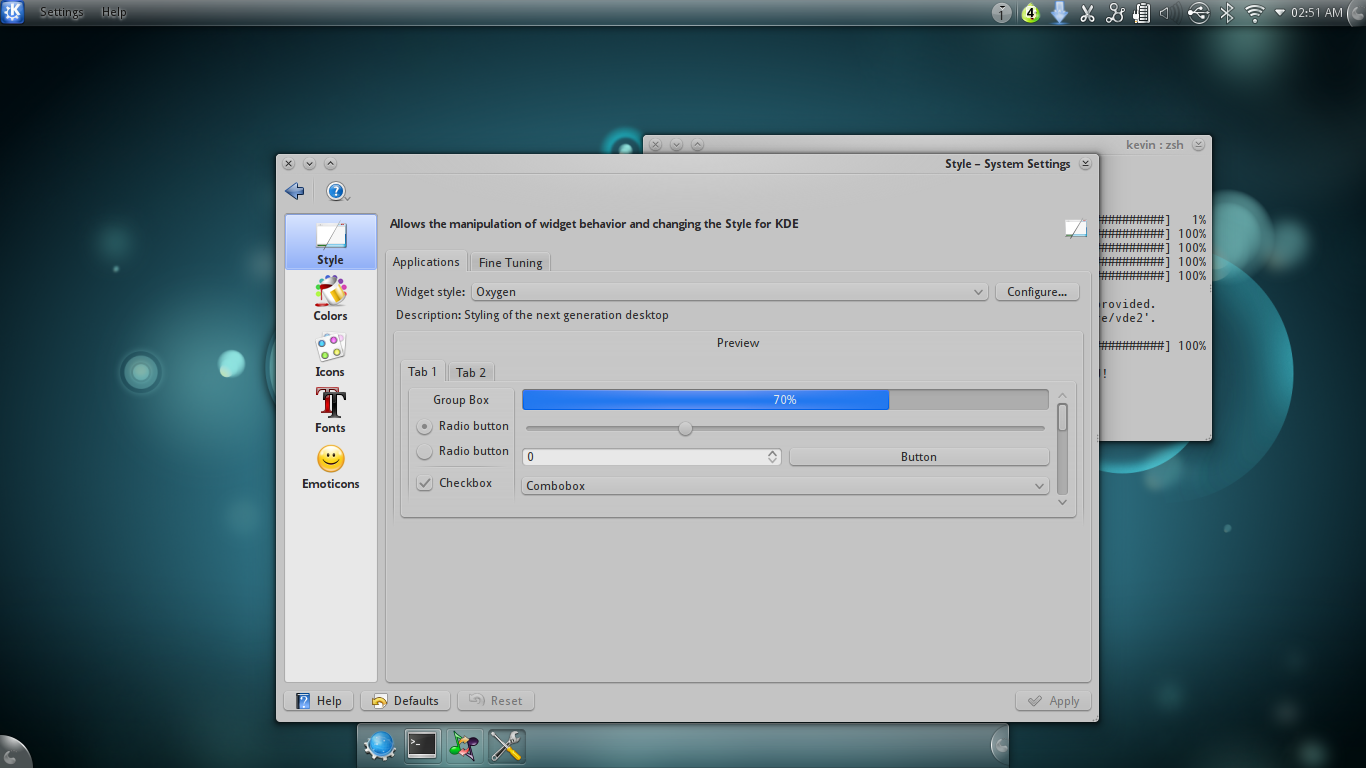Open the Colors settings module

point(331,298)
